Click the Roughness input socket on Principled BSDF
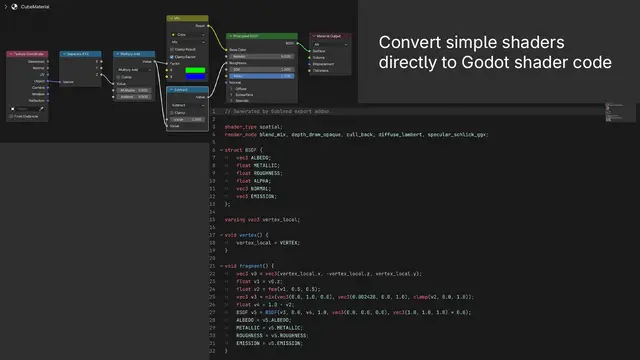The width and height of the screenshot is (640, 360). tap(227, 63)
